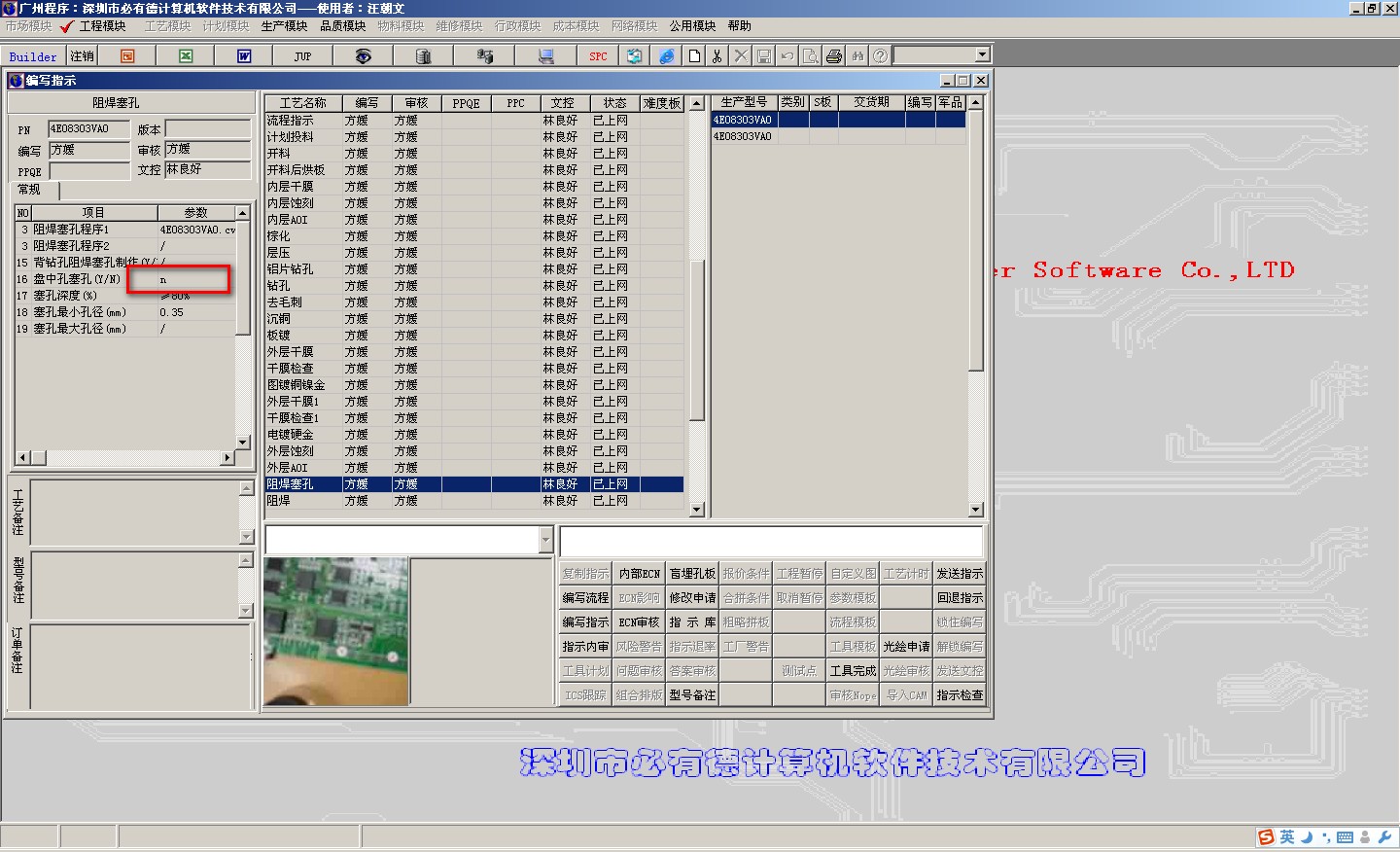1400x852 pixels.
Task: Click the moon icon in the IME bar
Action: 1307,837
